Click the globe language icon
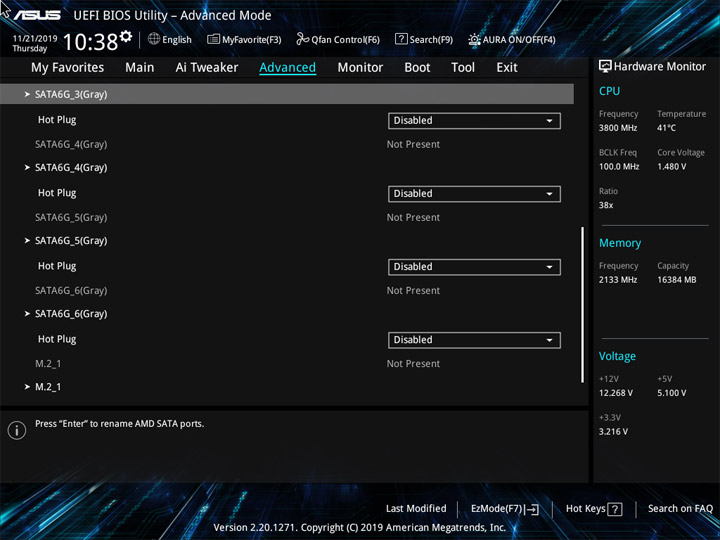This screenshot has width=720, height=540. [x=154, y=39]
